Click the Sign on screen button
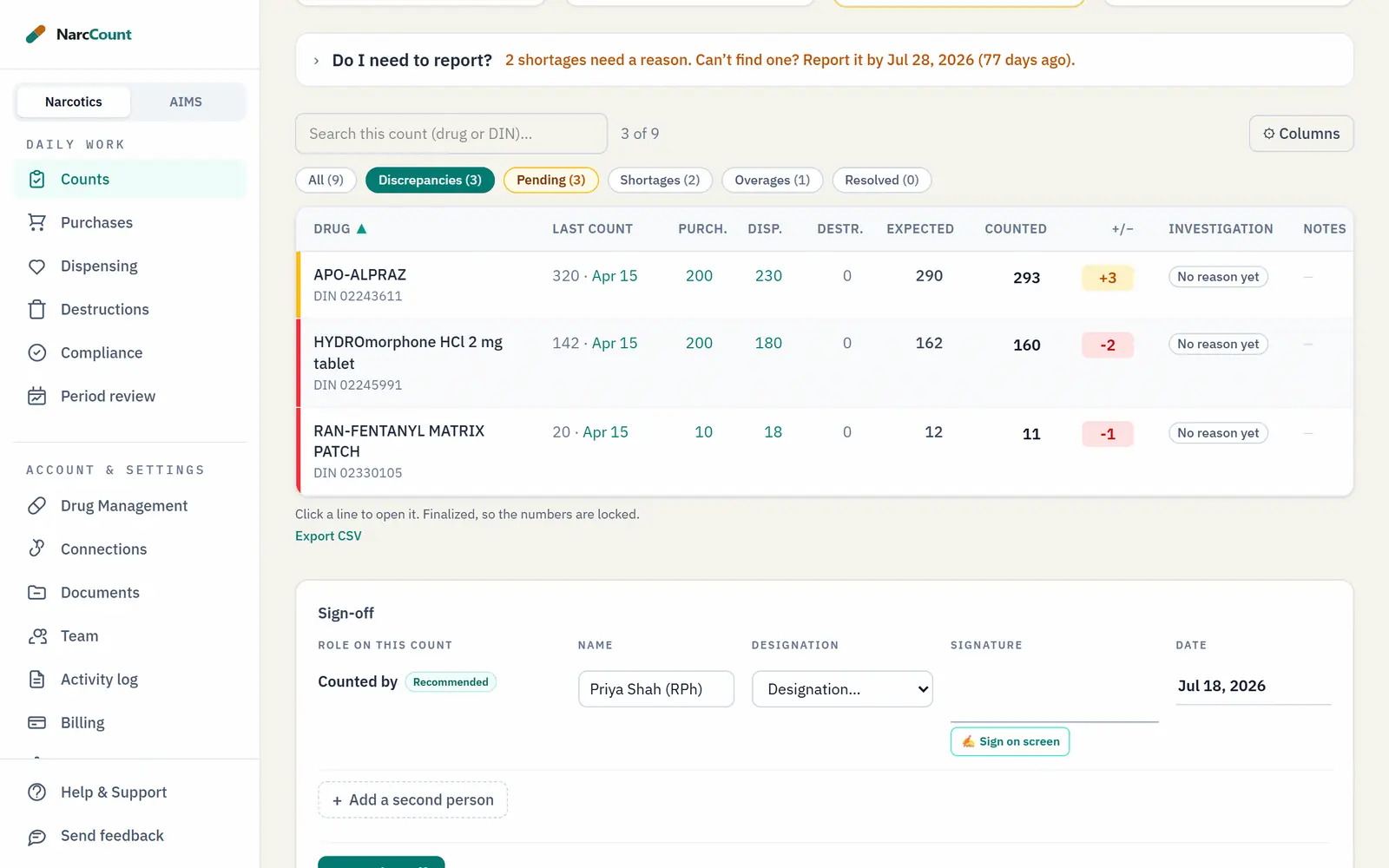 [1010, 741]
